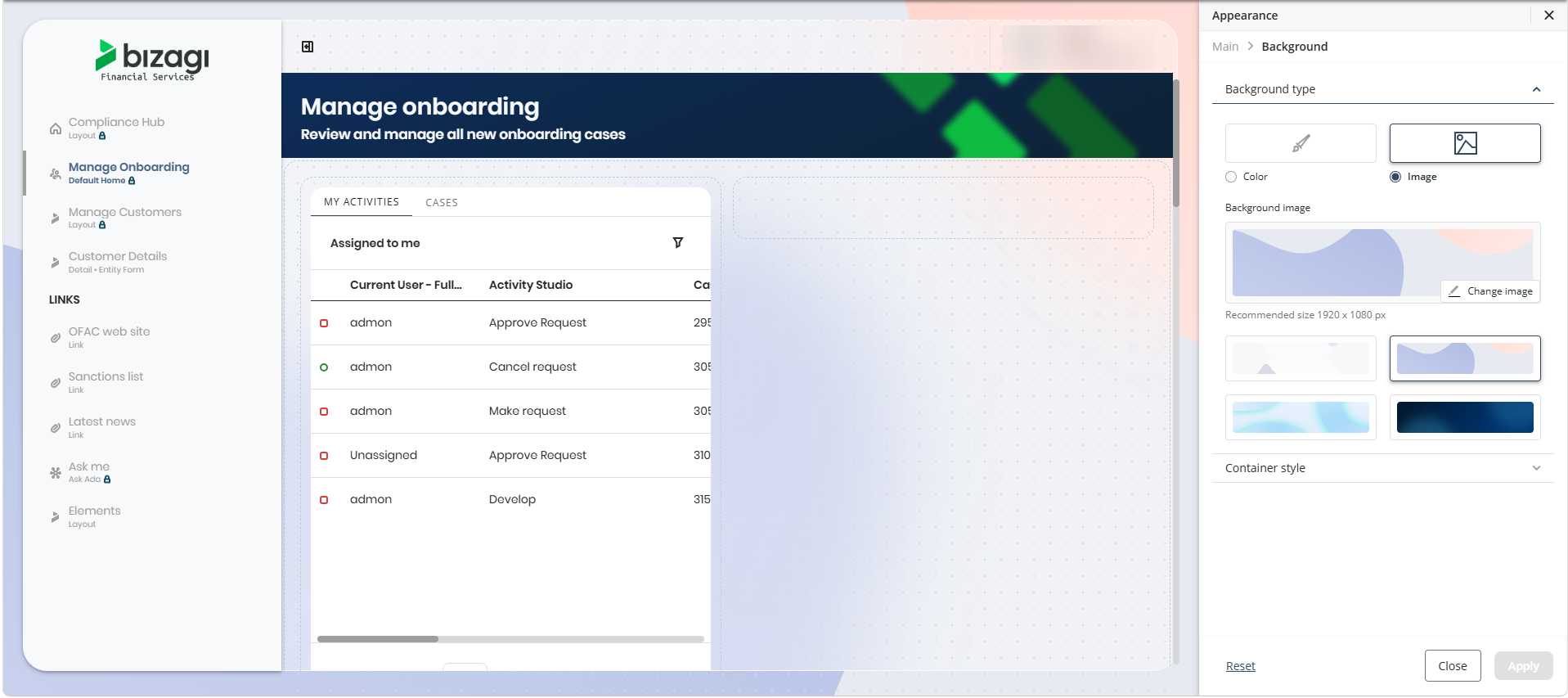This screenshot has width=1568, height=698.
Task: Click the Make request activity cell
Action: pyautogui.click(x=528, y=412)
